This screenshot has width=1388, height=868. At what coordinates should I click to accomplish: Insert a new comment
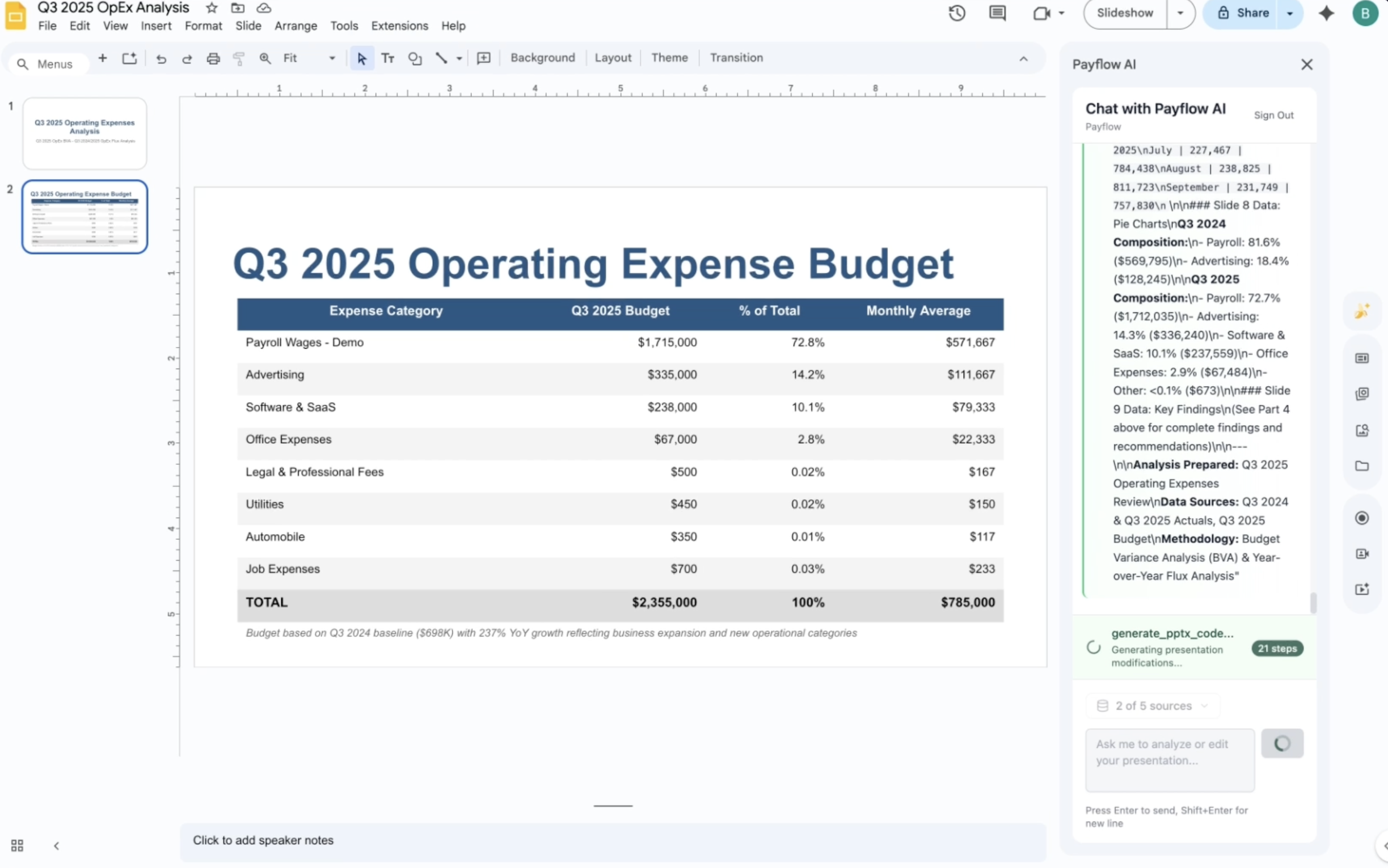pyautogui.click(x=484, y=58)
